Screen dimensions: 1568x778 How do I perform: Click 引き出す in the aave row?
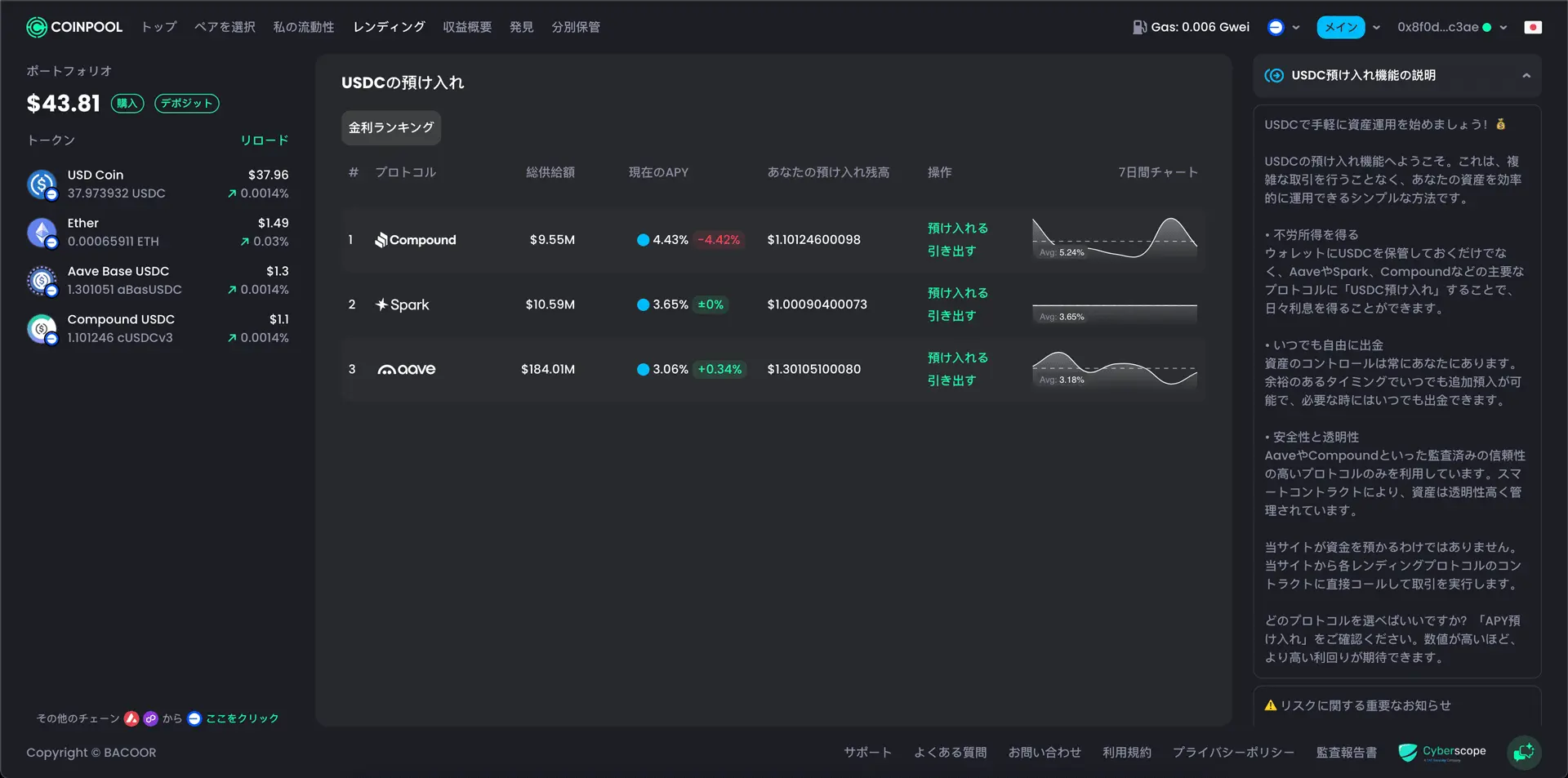click(952, 380)
